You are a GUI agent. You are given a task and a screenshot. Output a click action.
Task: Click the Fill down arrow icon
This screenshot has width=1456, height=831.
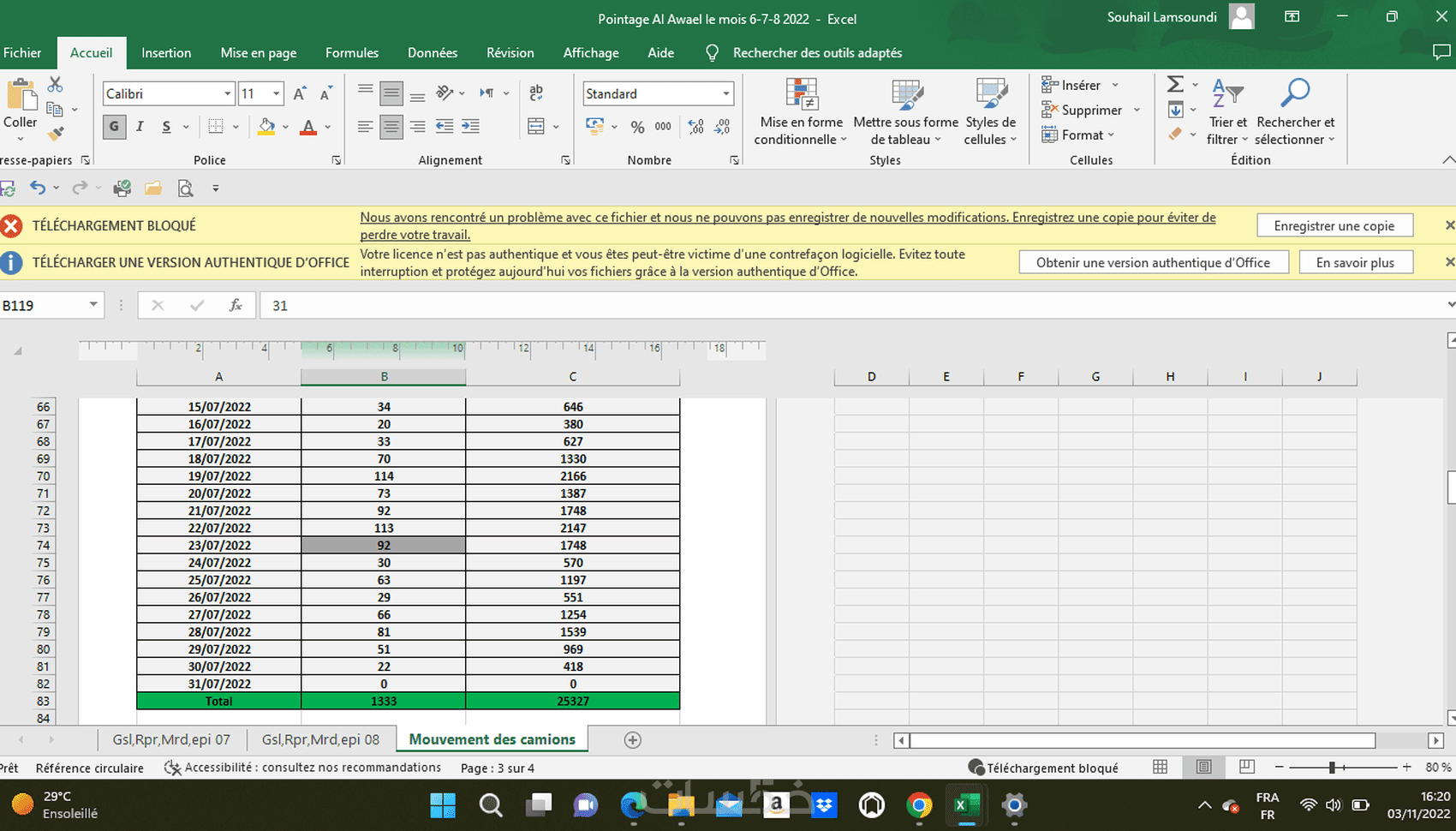1175,110
